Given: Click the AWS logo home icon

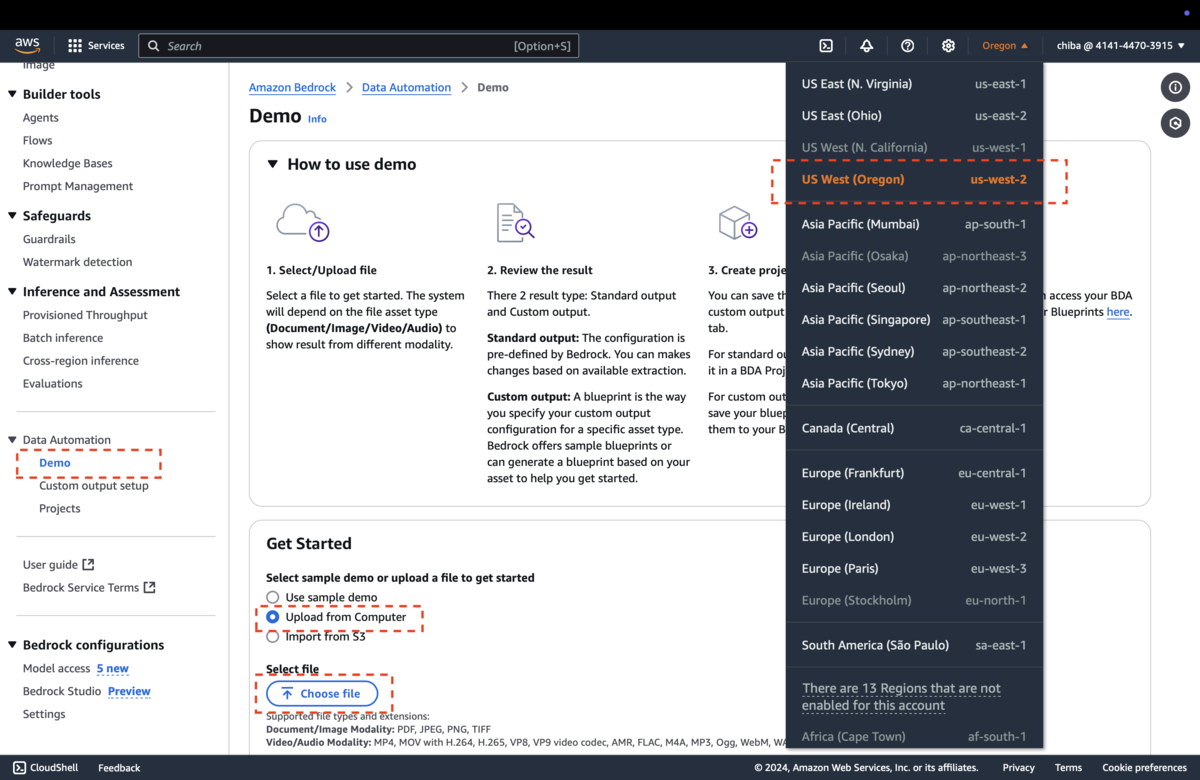Looking at the screenshot, I should pos(27,45).
